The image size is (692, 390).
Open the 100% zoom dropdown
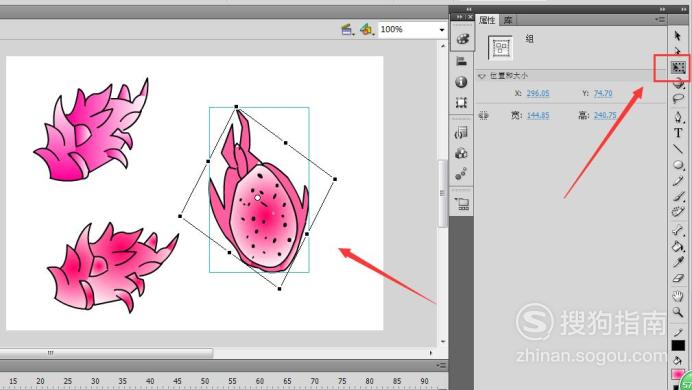coord(442,30)
